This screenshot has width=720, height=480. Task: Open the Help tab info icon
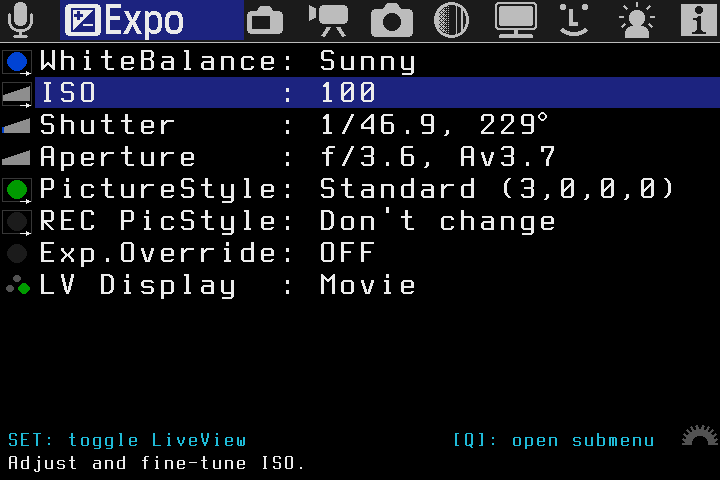point(697,20)
